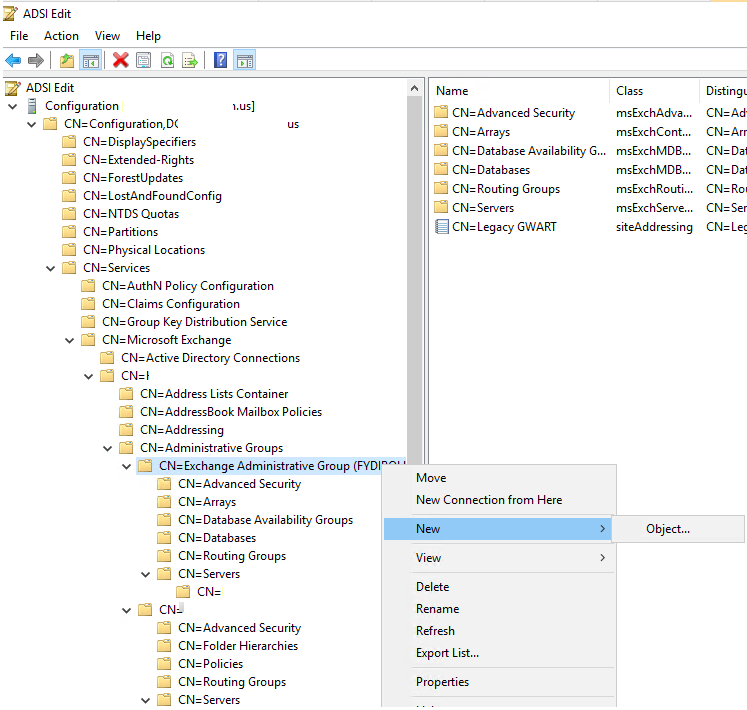This screenshot has height=710, width=747.
Task: Click the Forward arrow toolbar icon
Action: pyautogui.click(x=36, y=61)
